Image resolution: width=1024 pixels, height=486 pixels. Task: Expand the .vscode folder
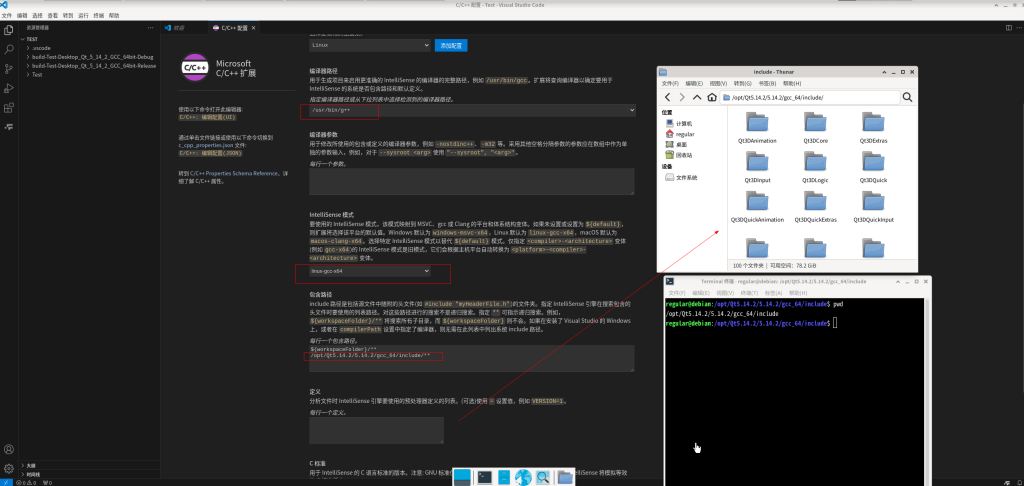44,47
